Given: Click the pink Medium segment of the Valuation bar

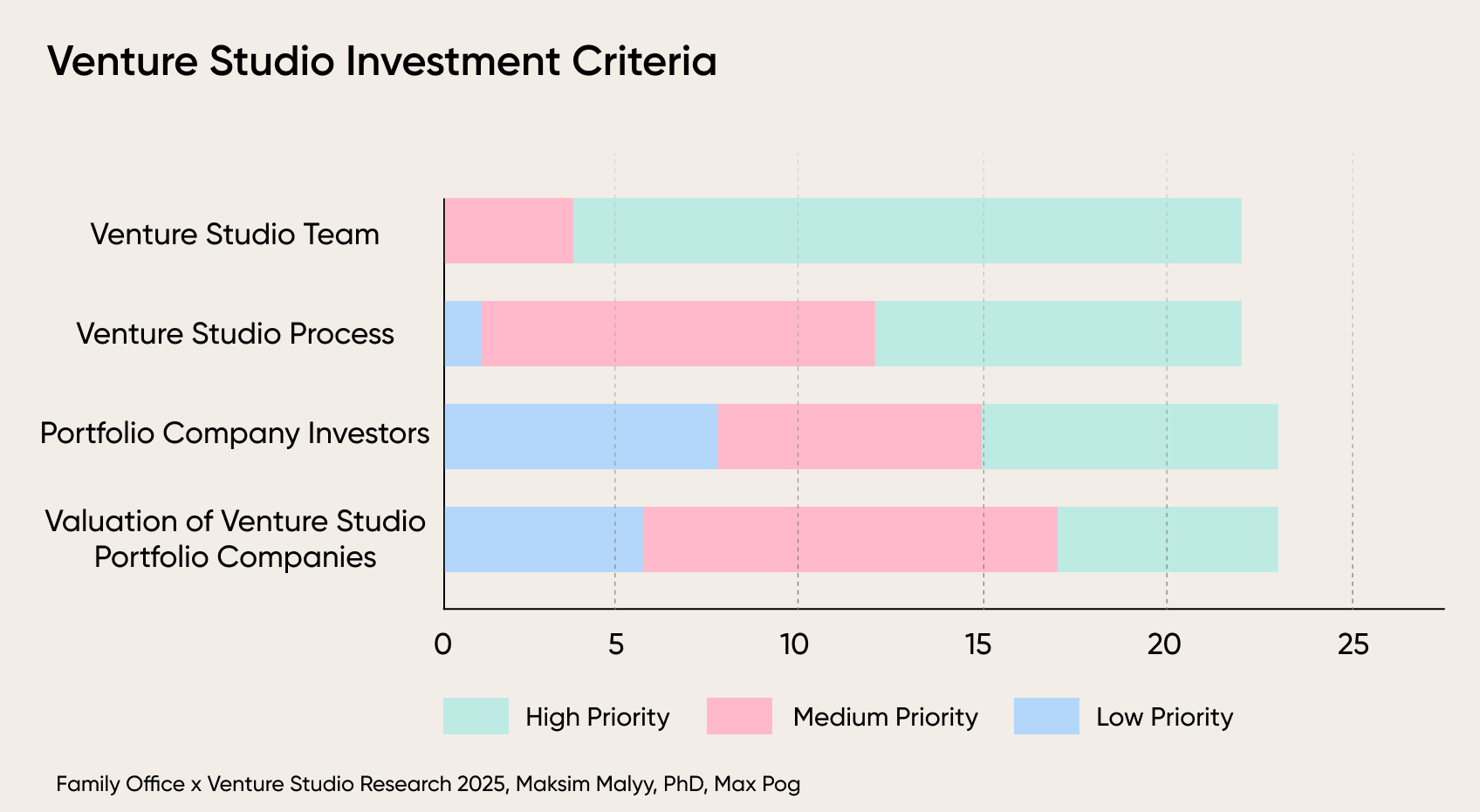Looking at the screenshot, I should pos(850,539).
